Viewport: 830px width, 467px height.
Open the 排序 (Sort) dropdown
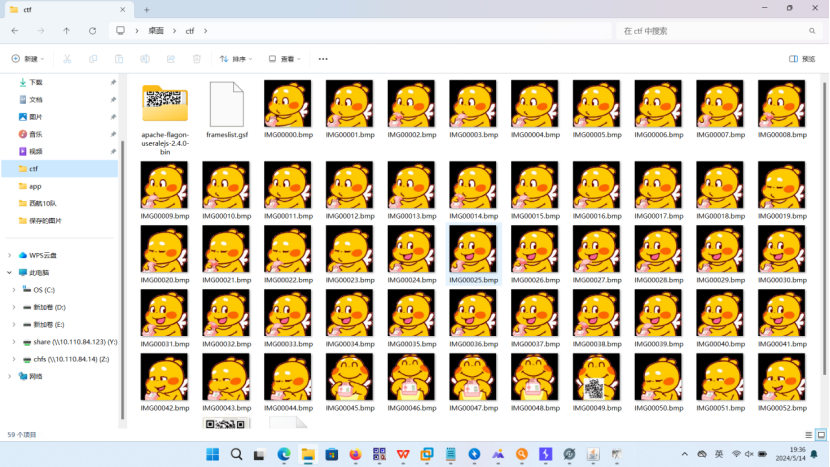click(237, 59)
